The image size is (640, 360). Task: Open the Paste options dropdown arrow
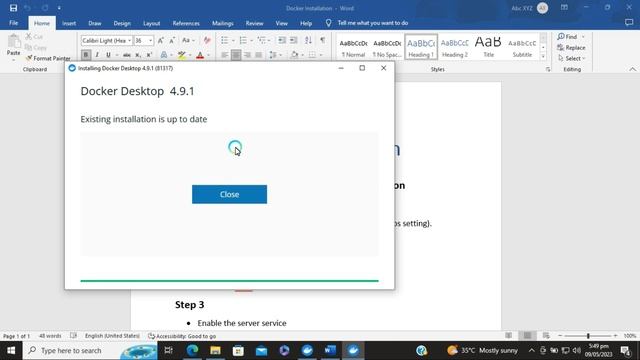[x=13, y=60]
